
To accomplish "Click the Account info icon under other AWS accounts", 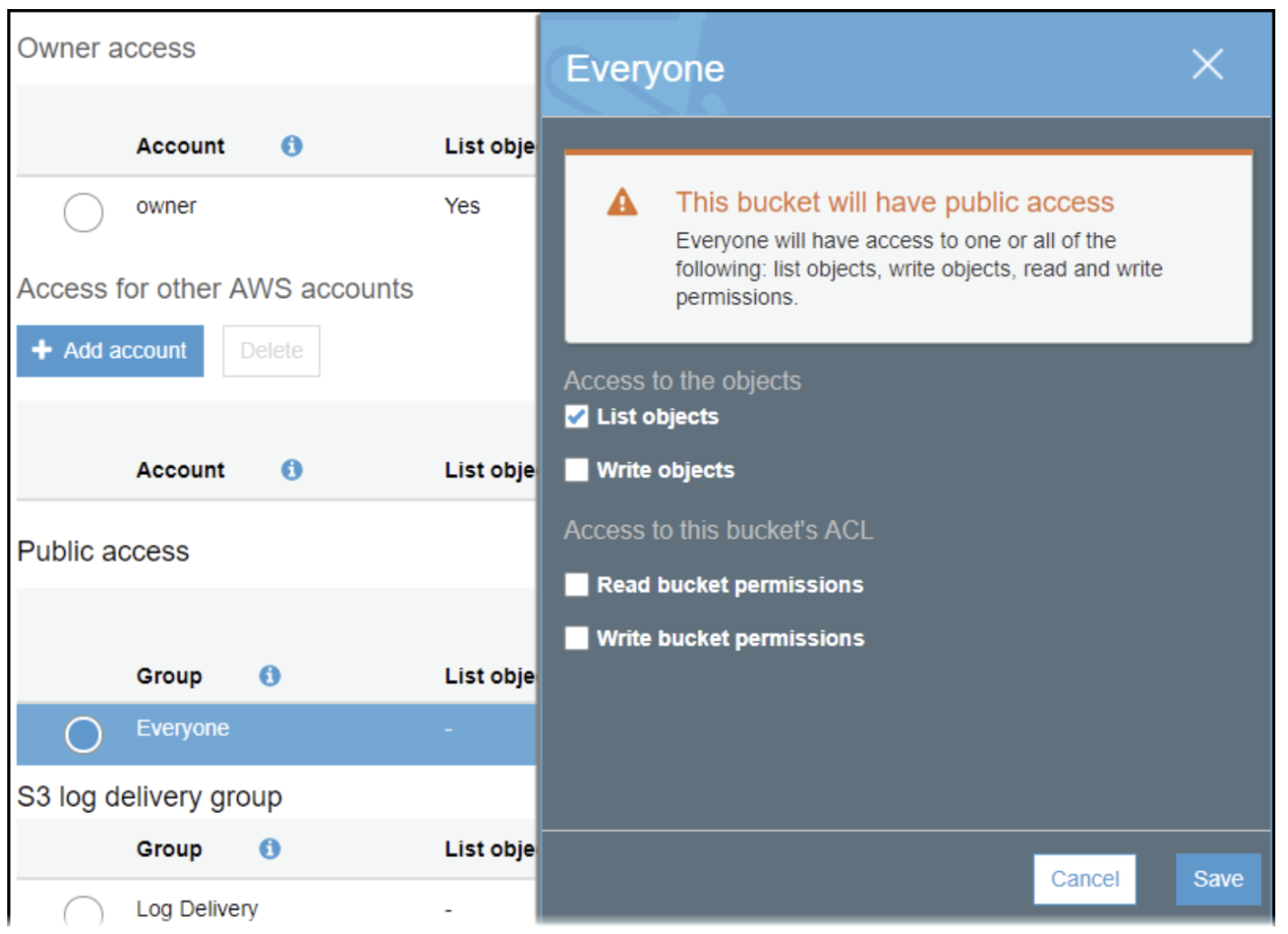I will pyautogui.click(x=292, y=470).
